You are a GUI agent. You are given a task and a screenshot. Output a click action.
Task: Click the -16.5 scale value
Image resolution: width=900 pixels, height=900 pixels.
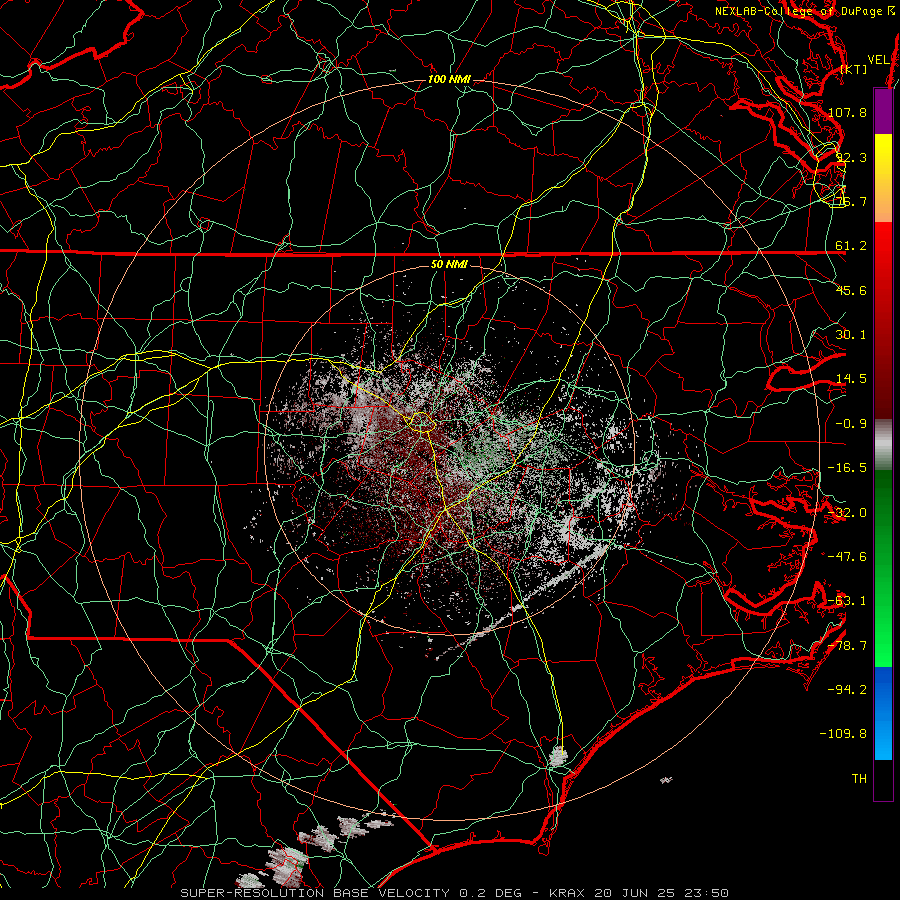(x=848, y=468)
